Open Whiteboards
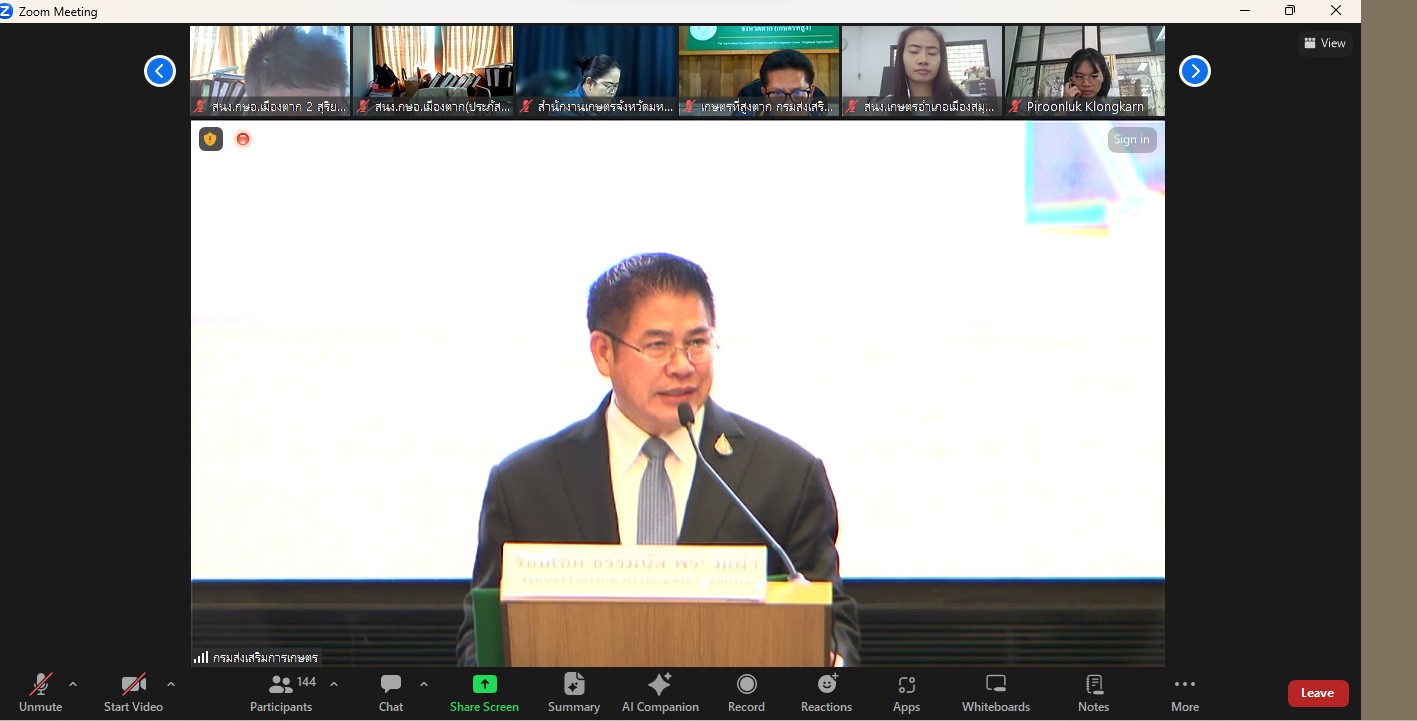 point(996,692)
